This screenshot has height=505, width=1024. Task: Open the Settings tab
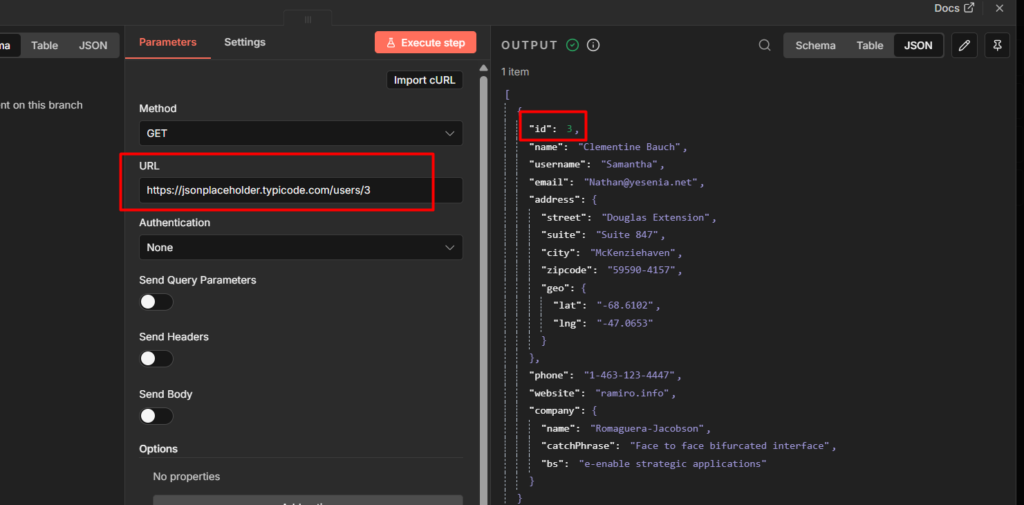245,42
